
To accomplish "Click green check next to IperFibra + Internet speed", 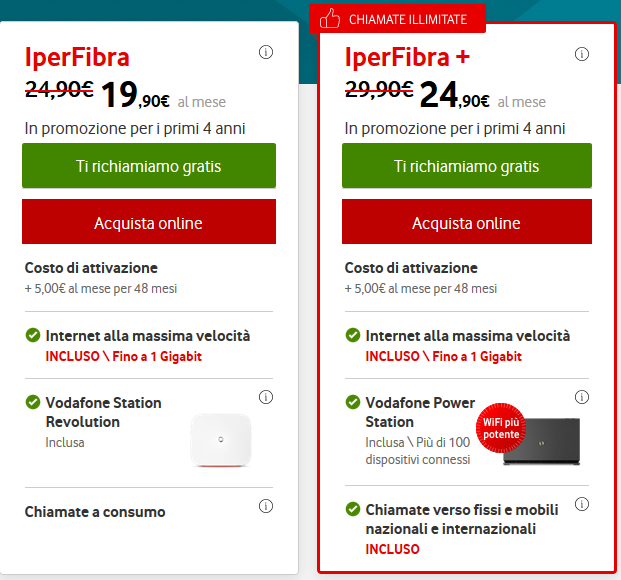I will (x=353, y=337).
